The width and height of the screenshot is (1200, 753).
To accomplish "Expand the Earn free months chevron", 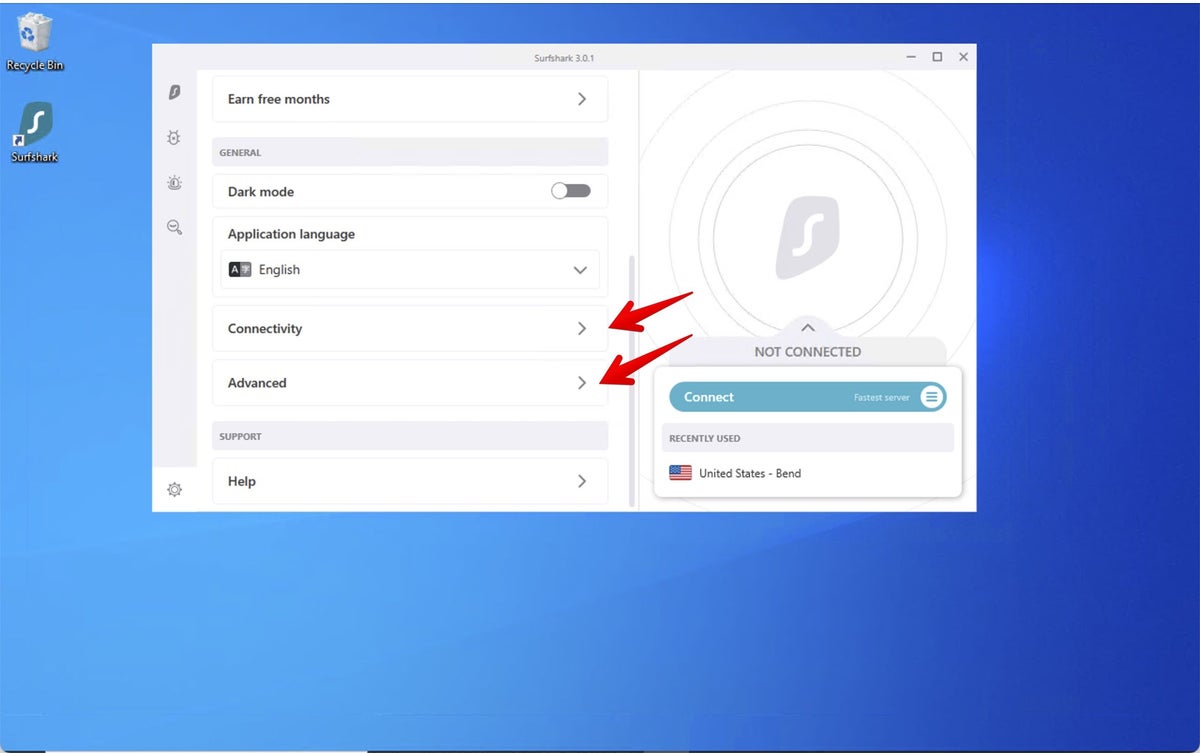I will click(582, 99).
